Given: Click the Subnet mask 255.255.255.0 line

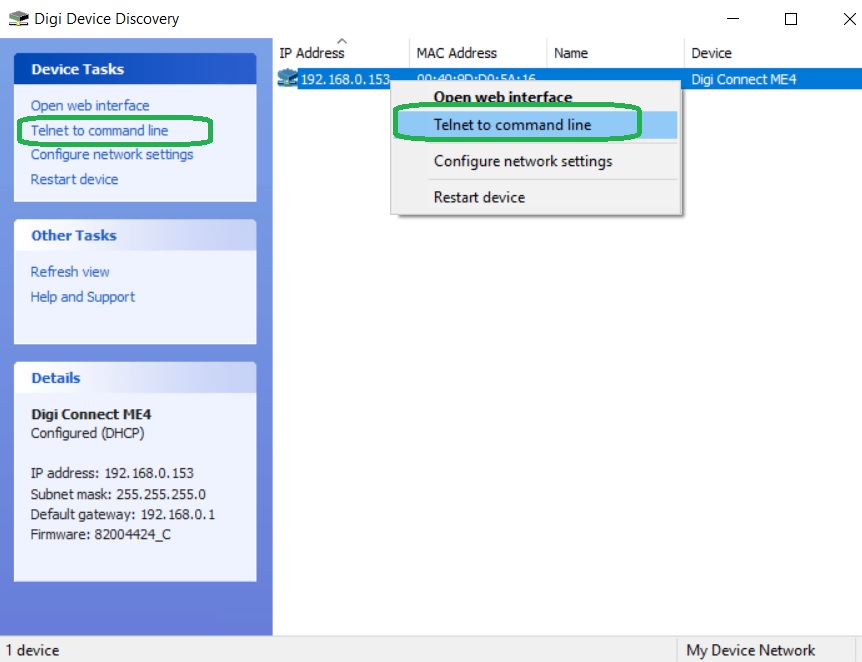Looking at the screenshot, I should tap(118, 494).
